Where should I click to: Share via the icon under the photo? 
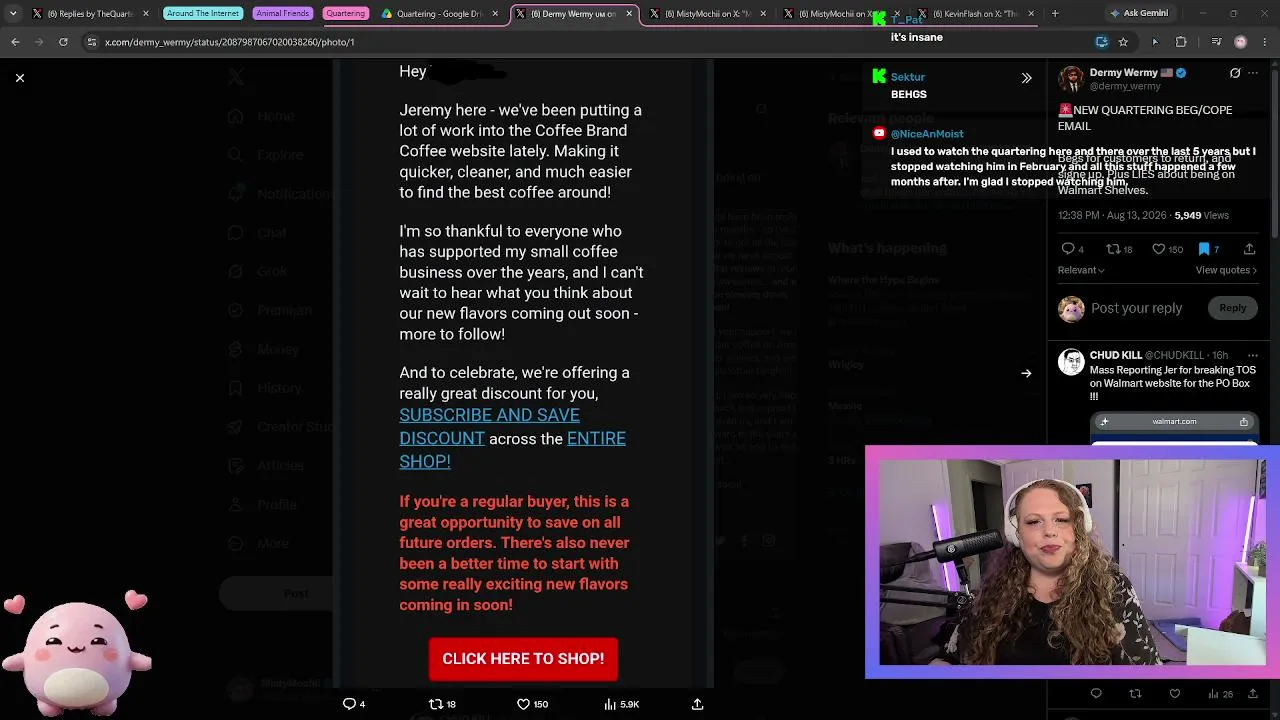coord(697,704)
